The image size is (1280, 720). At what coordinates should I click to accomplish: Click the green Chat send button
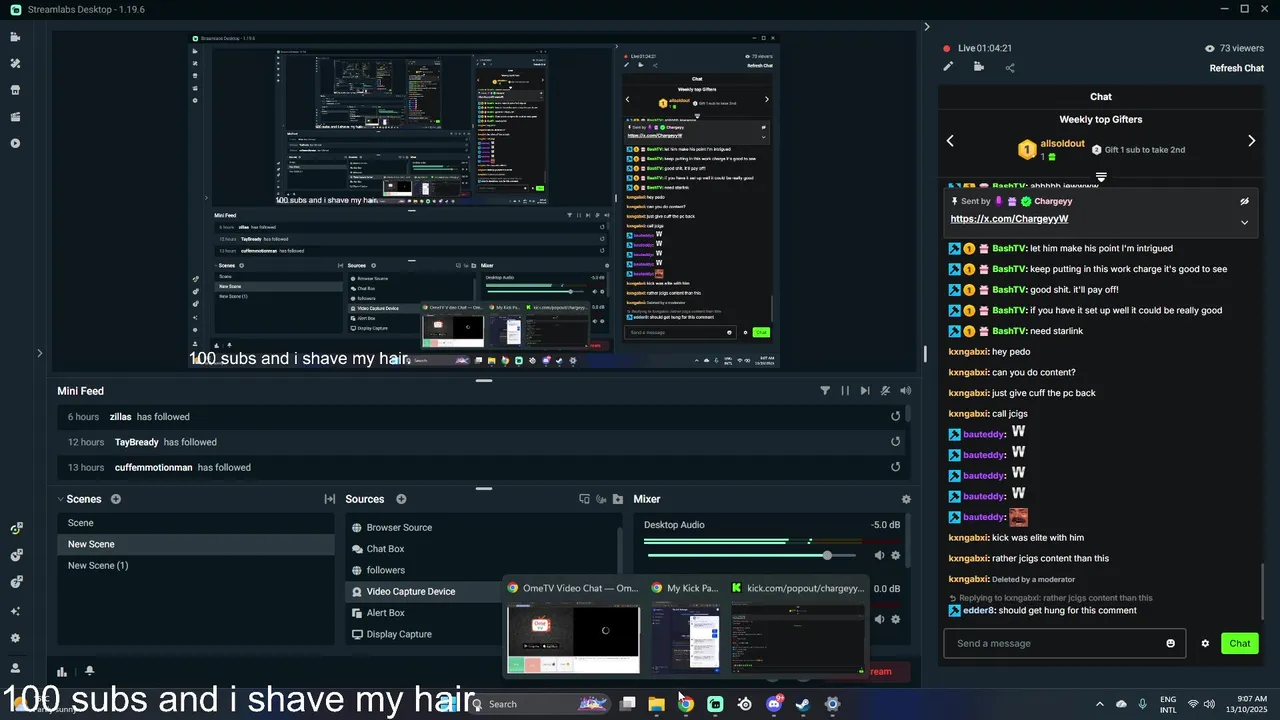point(1239,643)
